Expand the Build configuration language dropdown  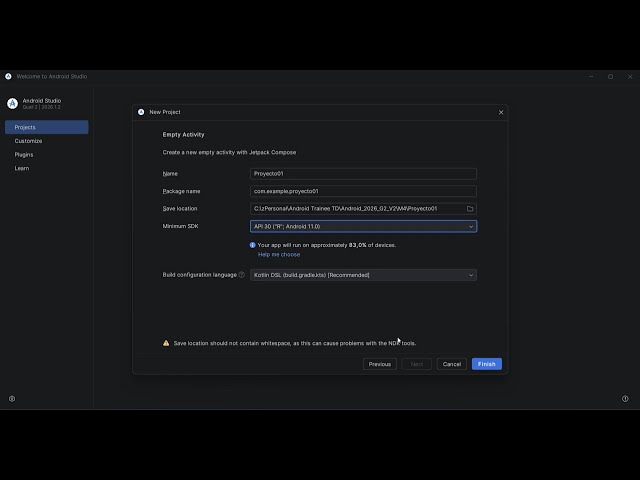click(x=363, y=275)
